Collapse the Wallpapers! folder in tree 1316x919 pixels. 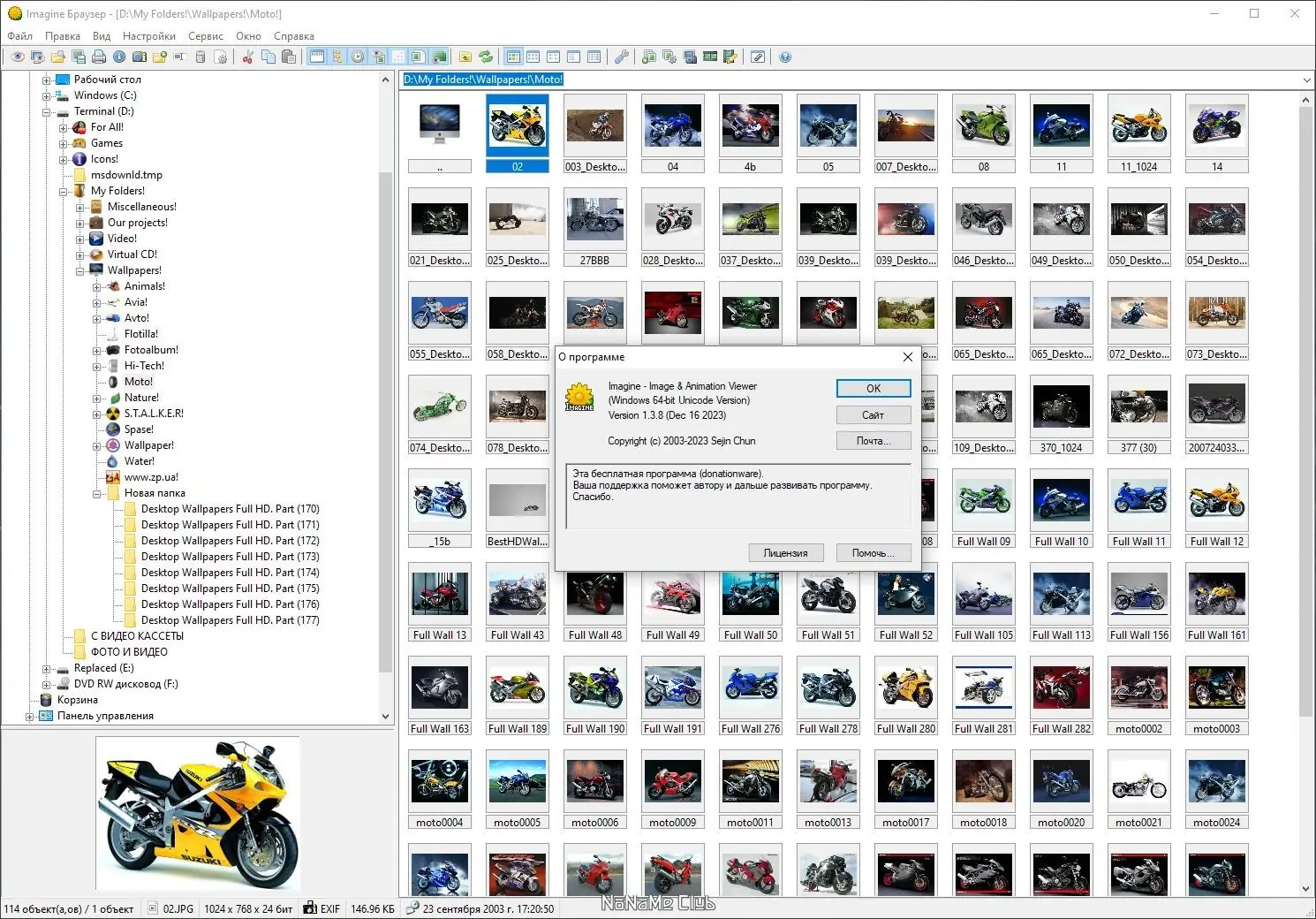tap(80, 270)
